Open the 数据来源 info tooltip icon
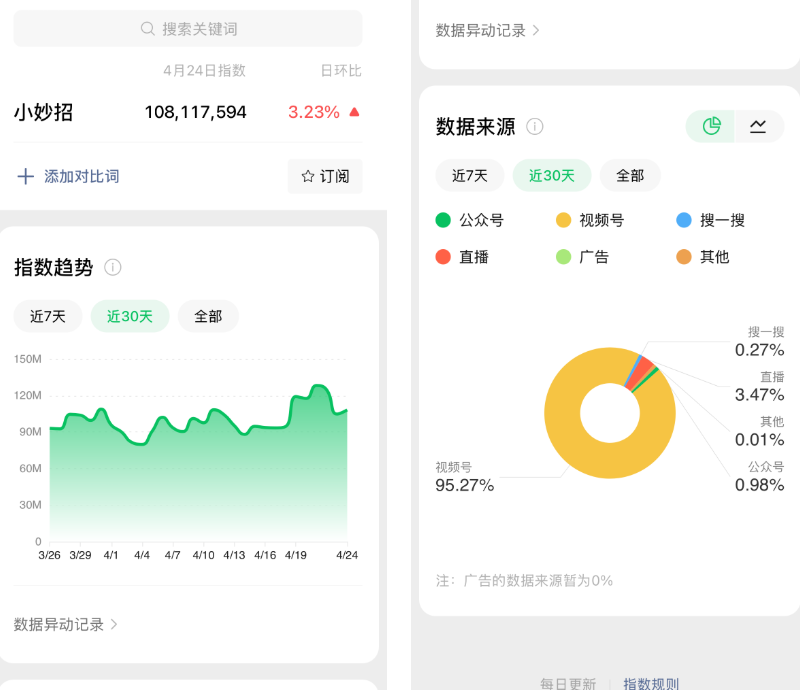 pyautogui.click(x=535, y=127)
